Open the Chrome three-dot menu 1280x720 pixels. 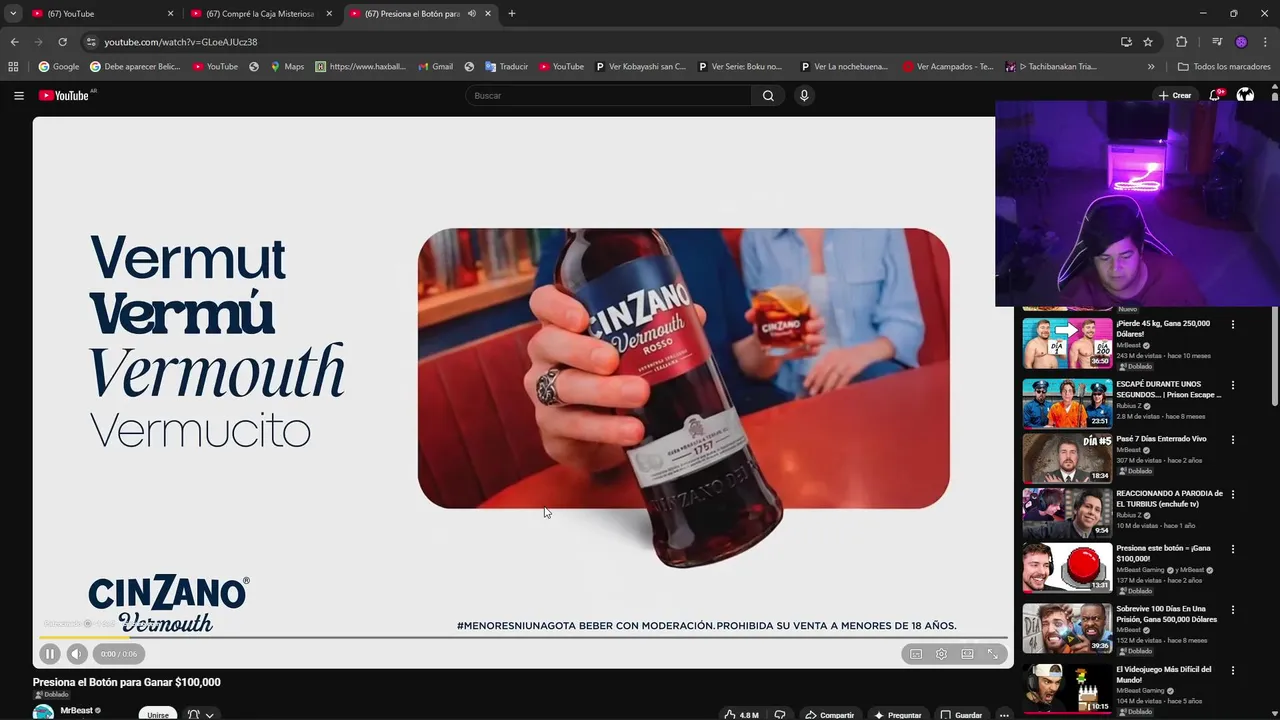point(1265,42)
